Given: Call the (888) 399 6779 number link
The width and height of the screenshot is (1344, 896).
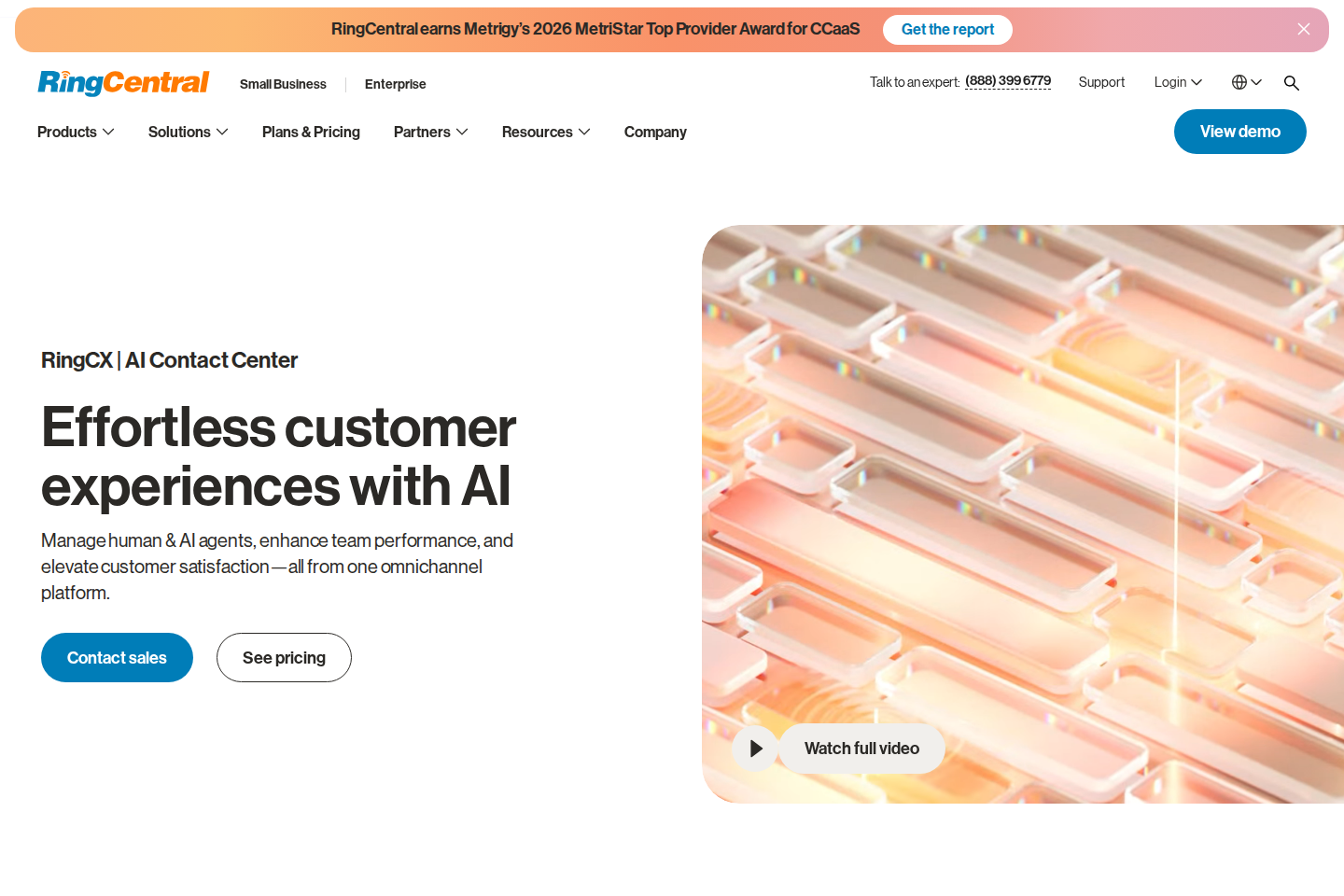Looking at the screenshot, I should [1008, 81].
